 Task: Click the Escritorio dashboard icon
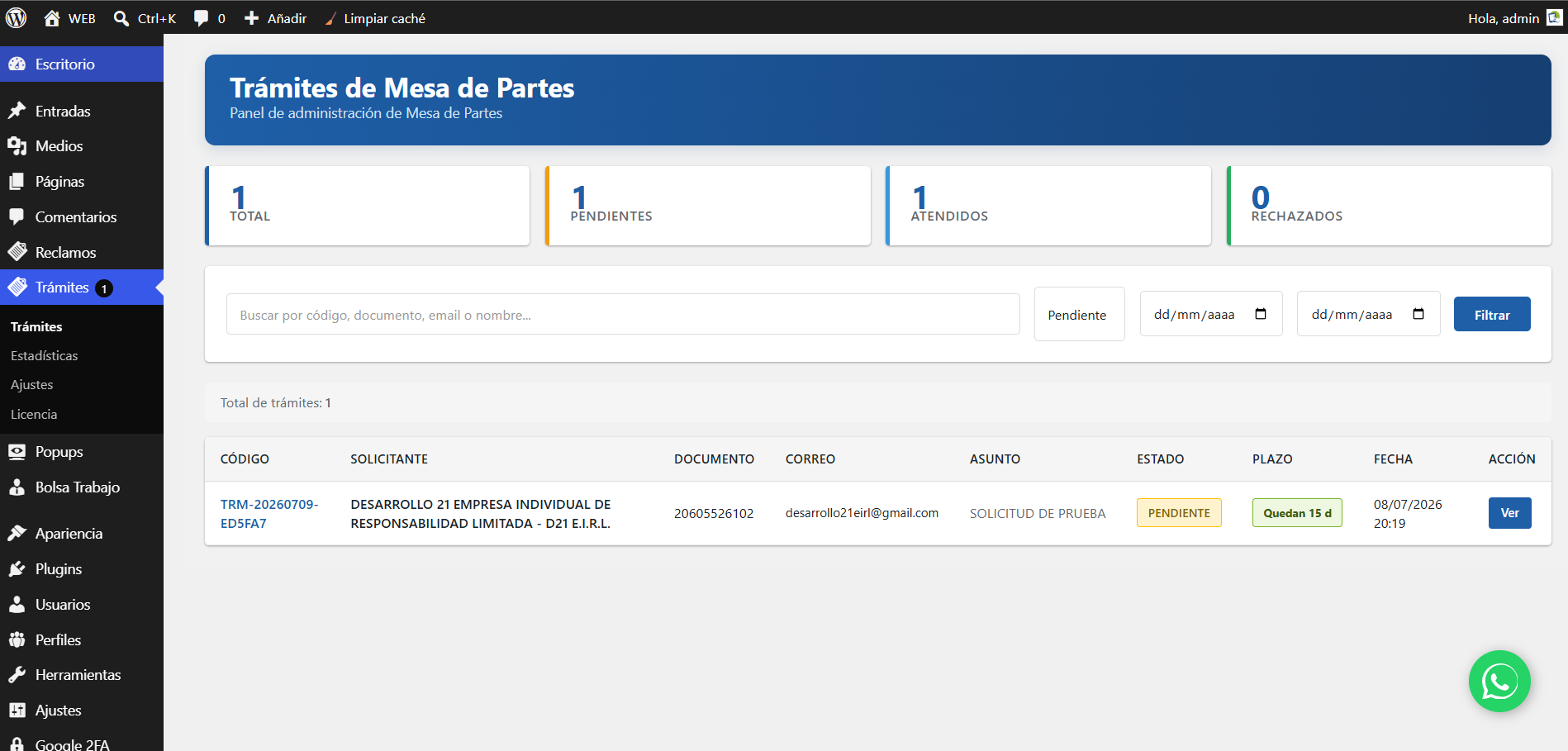[x=17, y=64]
